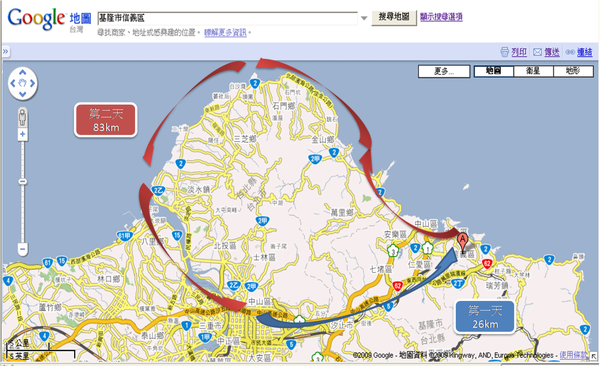
Task: Click the 八里鄉 place label
Action: coord(153,241)
